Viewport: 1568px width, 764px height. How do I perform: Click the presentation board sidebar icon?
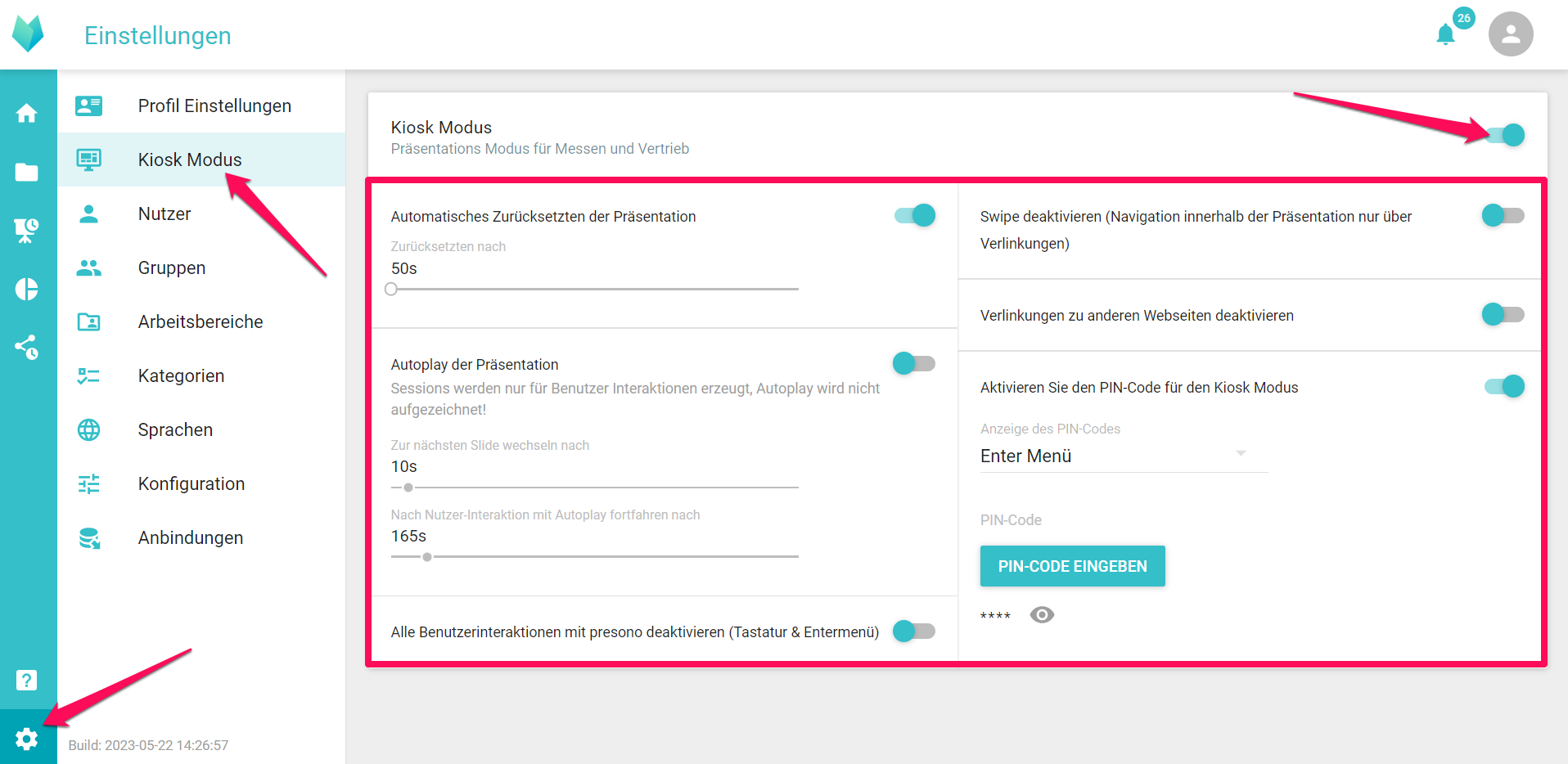click(27, 231)
